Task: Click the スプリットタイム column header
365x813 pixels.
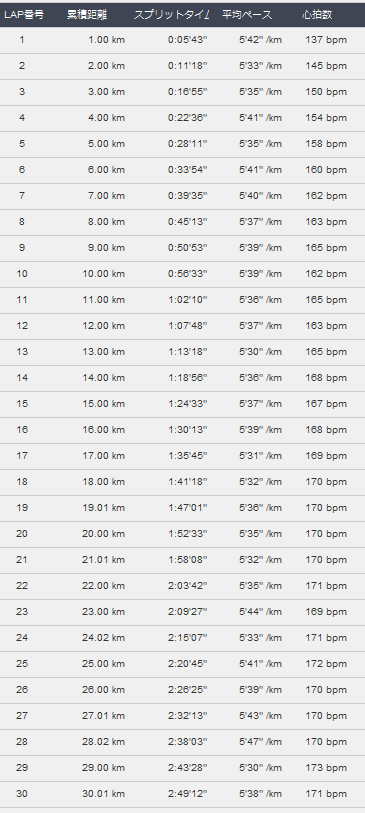Action: click(x=172, y=15)
